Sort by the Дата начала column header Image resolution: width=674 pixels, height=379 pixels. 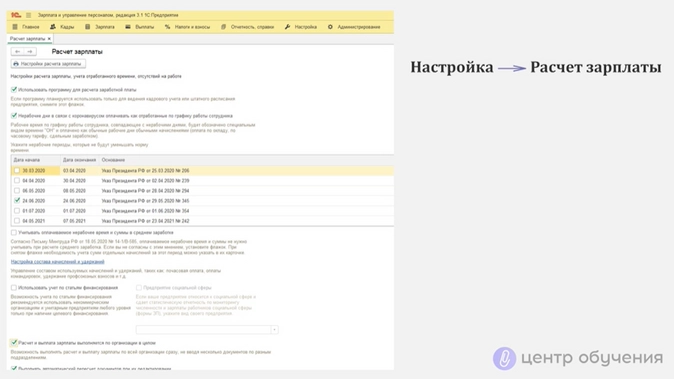click(x=36, y=160)
